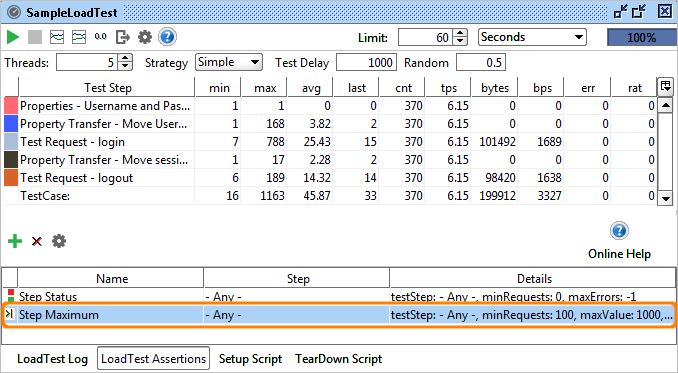The height and width of the screenshot is (373, 678).
Task: Click the orange swatch for logout step
Action: [11, 178]
